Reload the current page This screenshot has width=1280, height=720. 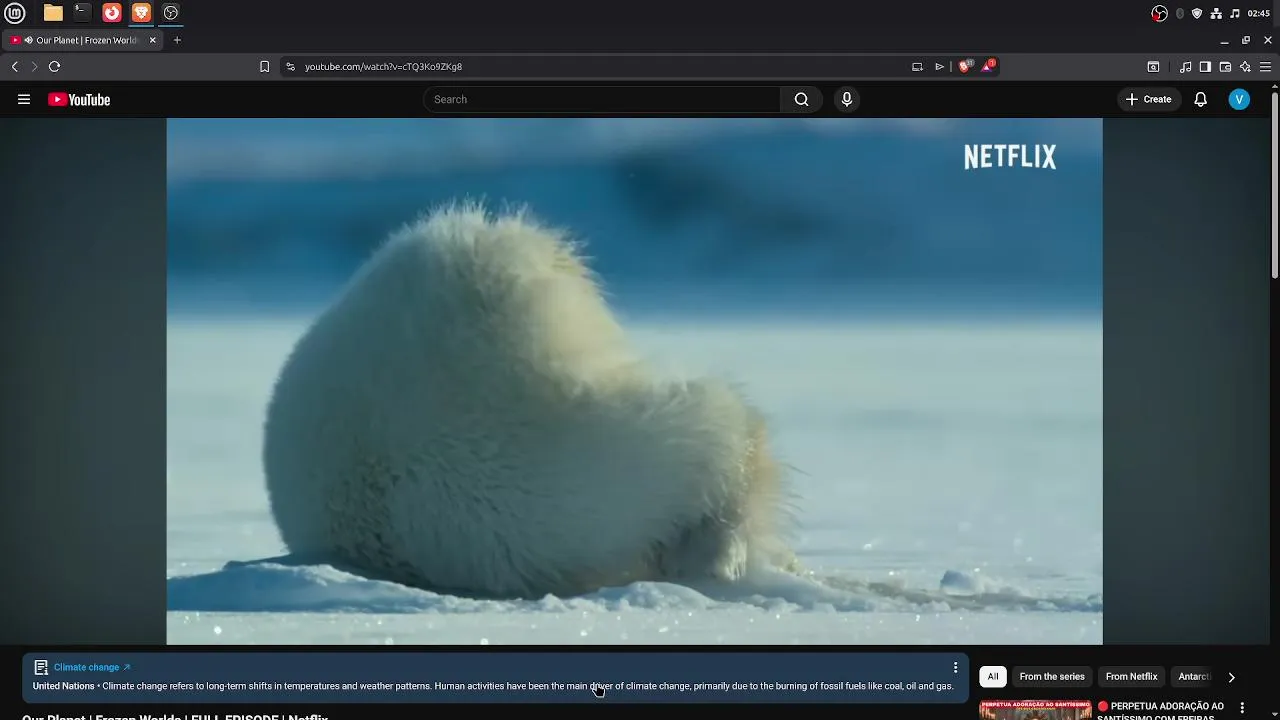pyautogui.click(x=55, y=67)
